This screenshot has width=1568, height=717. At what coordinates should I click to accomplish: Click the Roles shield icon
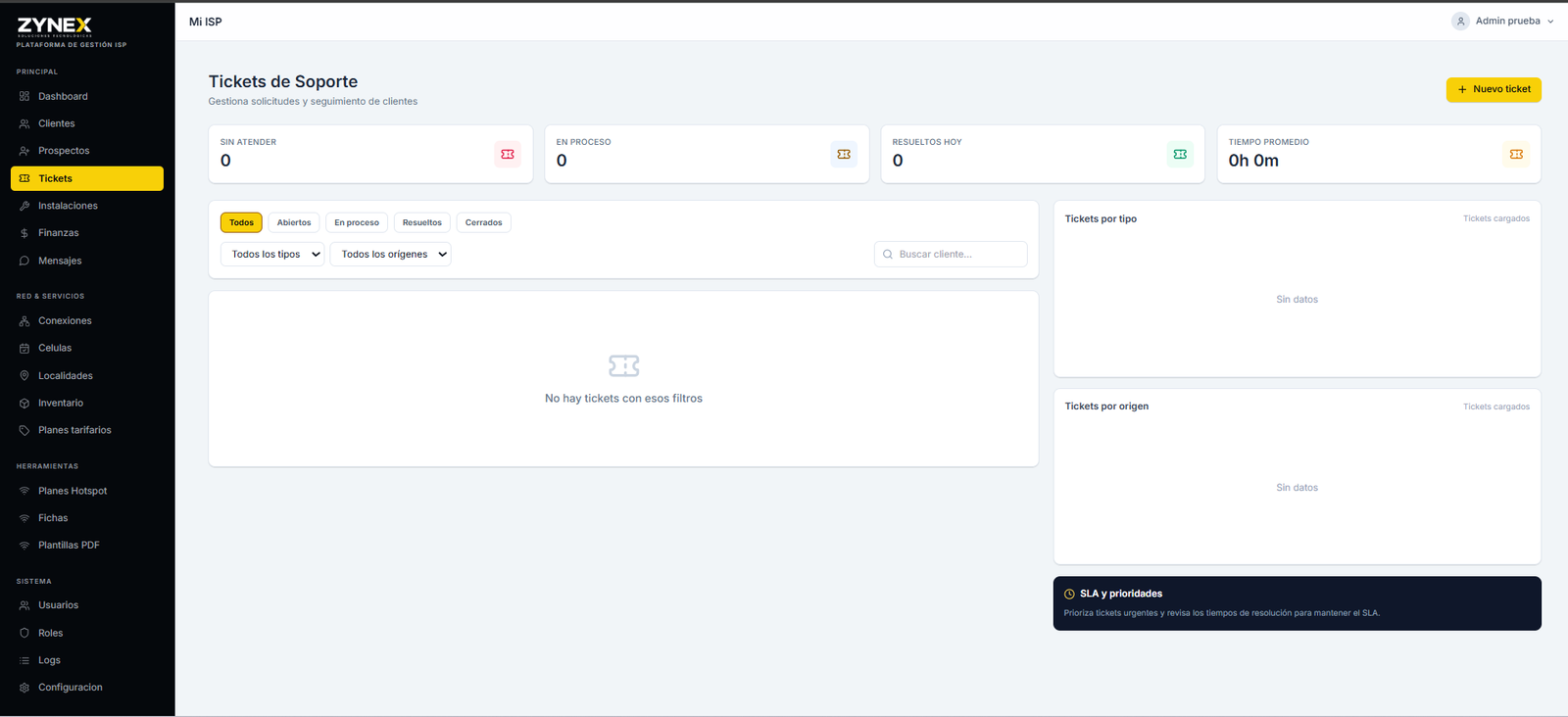(24, 633)
